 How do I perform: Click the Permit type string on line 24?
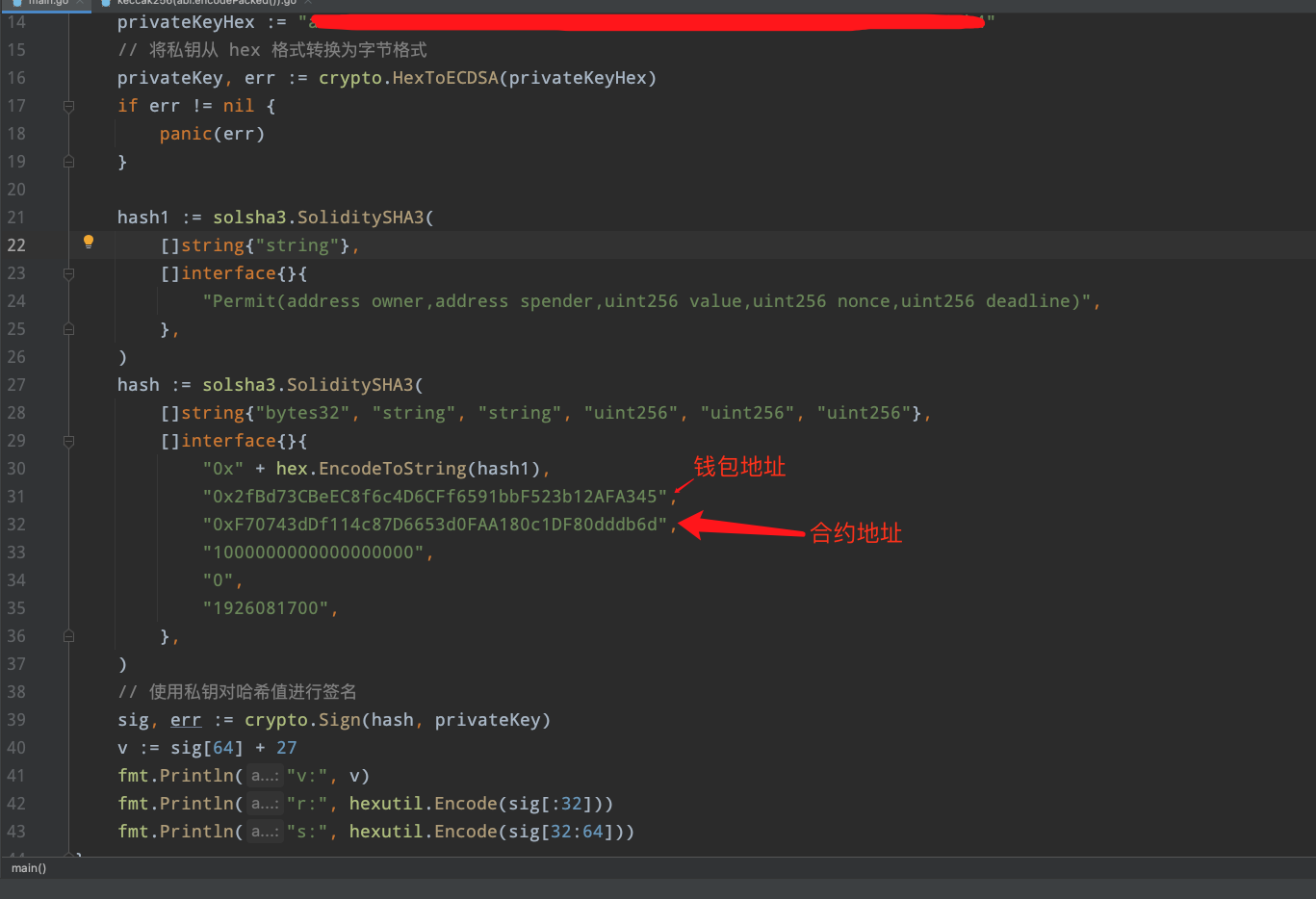(646, 301)
